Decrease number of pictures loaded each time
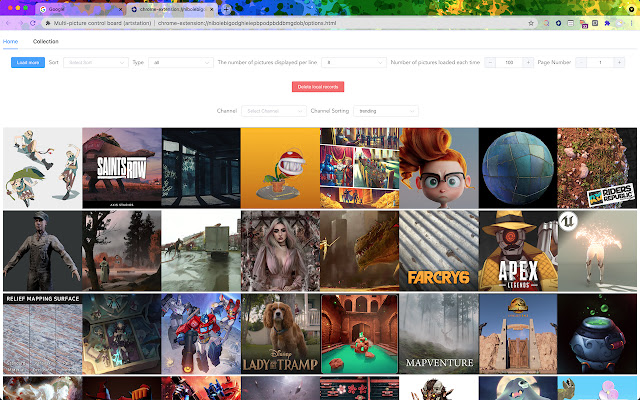 tap(490, 62)
